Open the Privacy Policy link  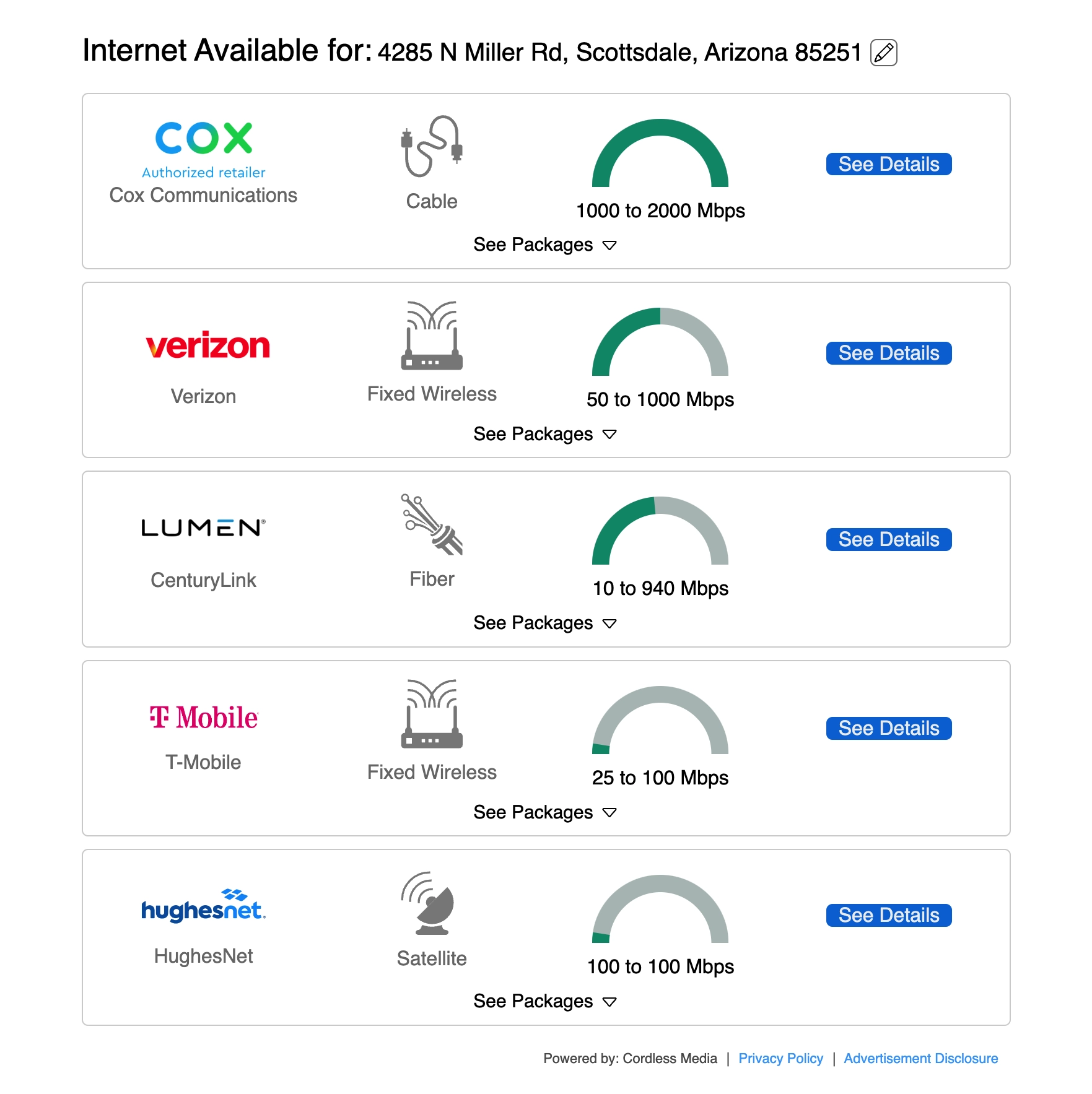(x=780, y=1059)
